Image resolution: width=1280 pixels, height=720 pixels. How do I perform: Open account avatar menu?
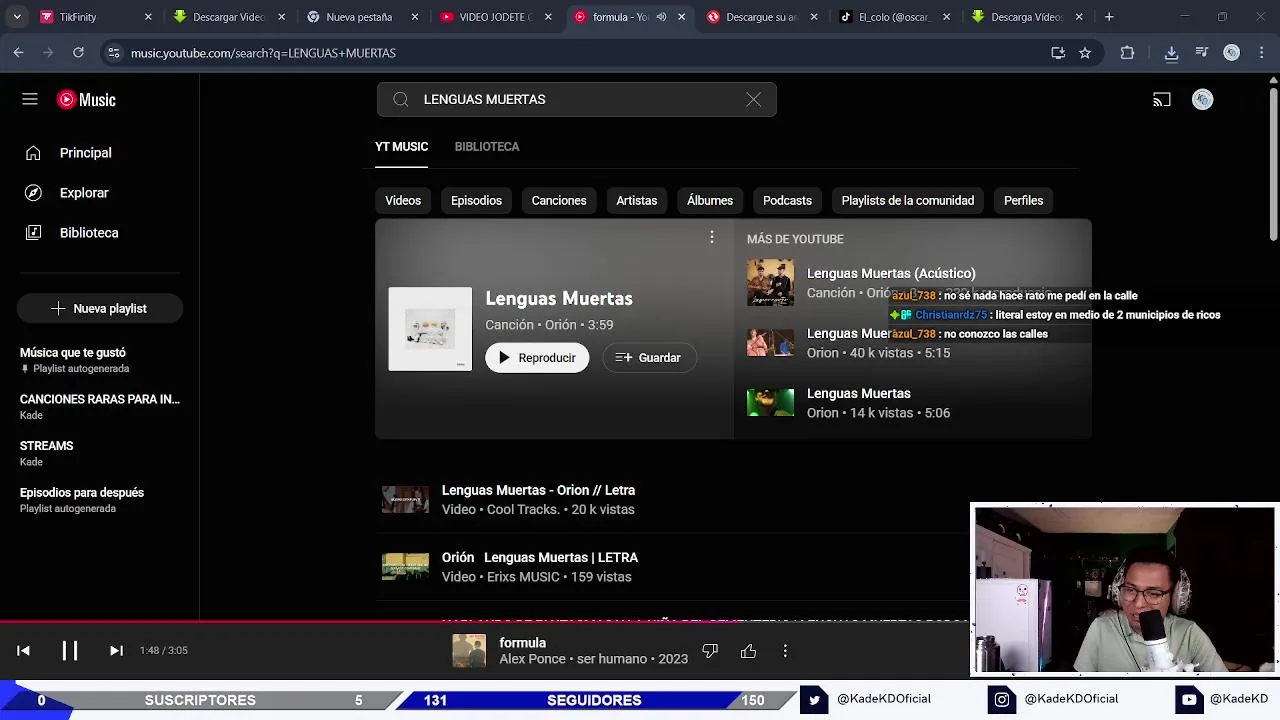(1203, 99)
